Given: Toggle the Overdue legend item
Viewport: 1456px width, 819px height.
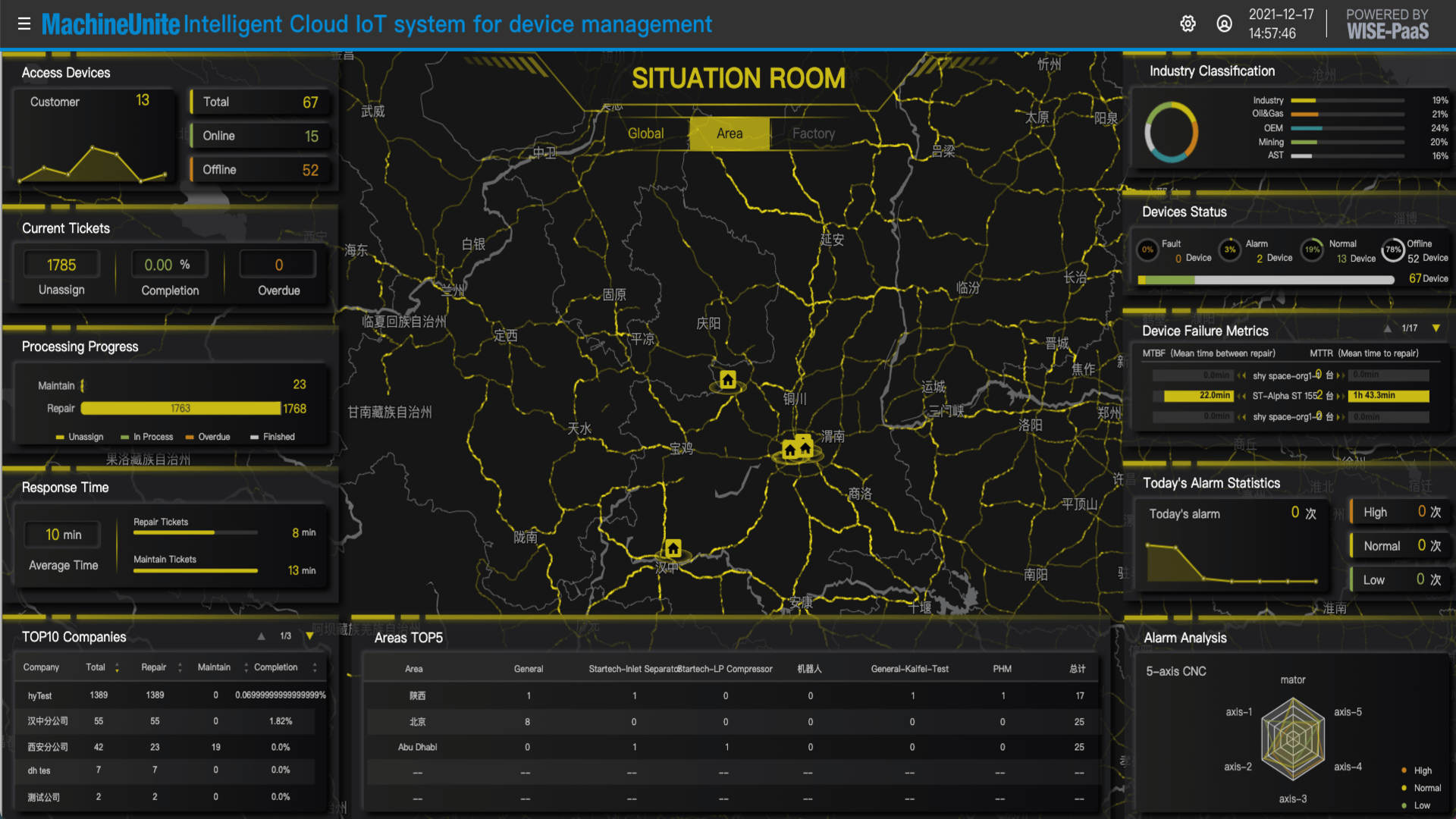Looking at the screenshot, I should (x=208, y=437).
